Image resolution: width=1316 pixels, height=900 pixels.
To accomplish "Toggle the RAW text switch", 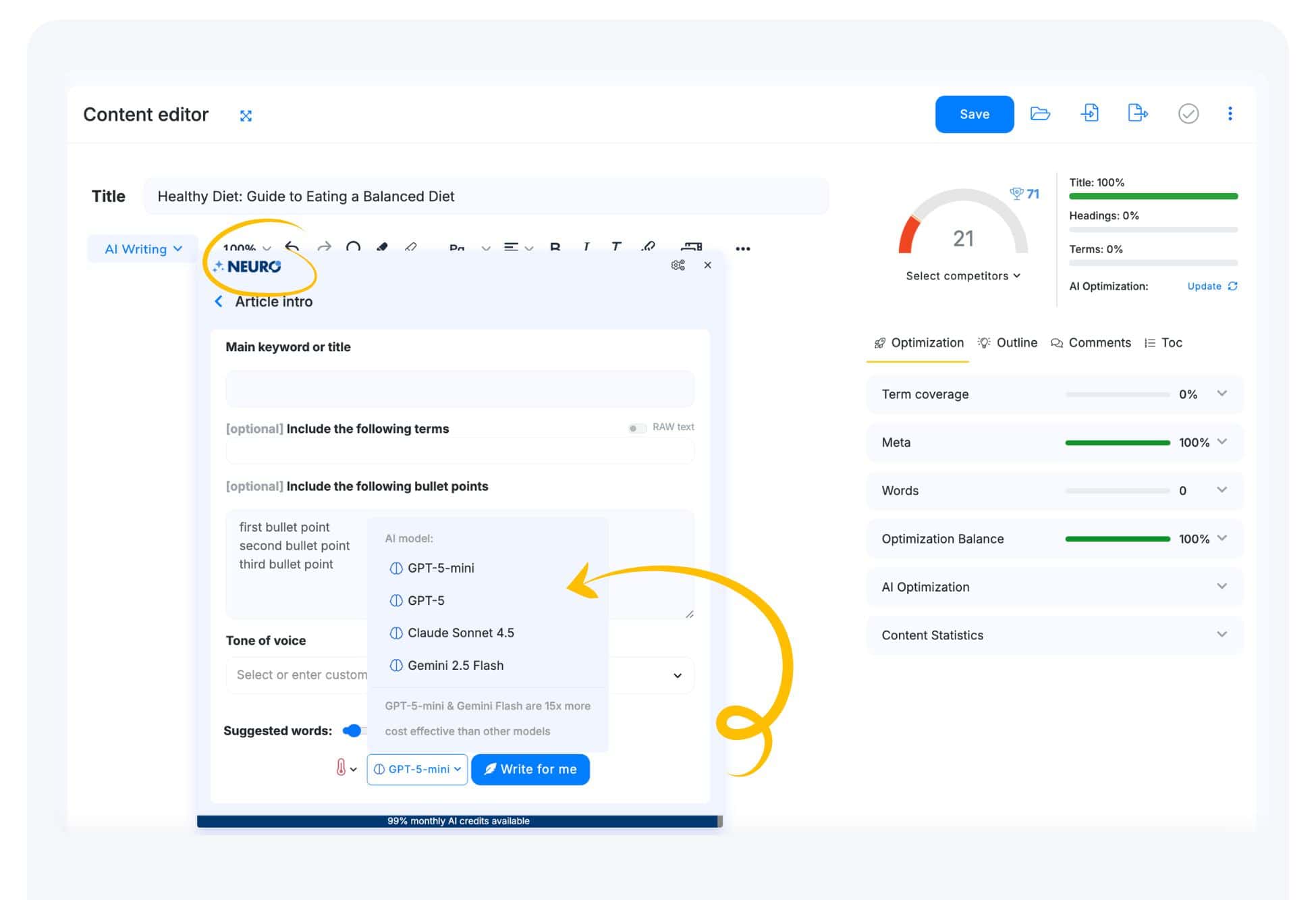I will pyautogui.click(x=636, y=428).
